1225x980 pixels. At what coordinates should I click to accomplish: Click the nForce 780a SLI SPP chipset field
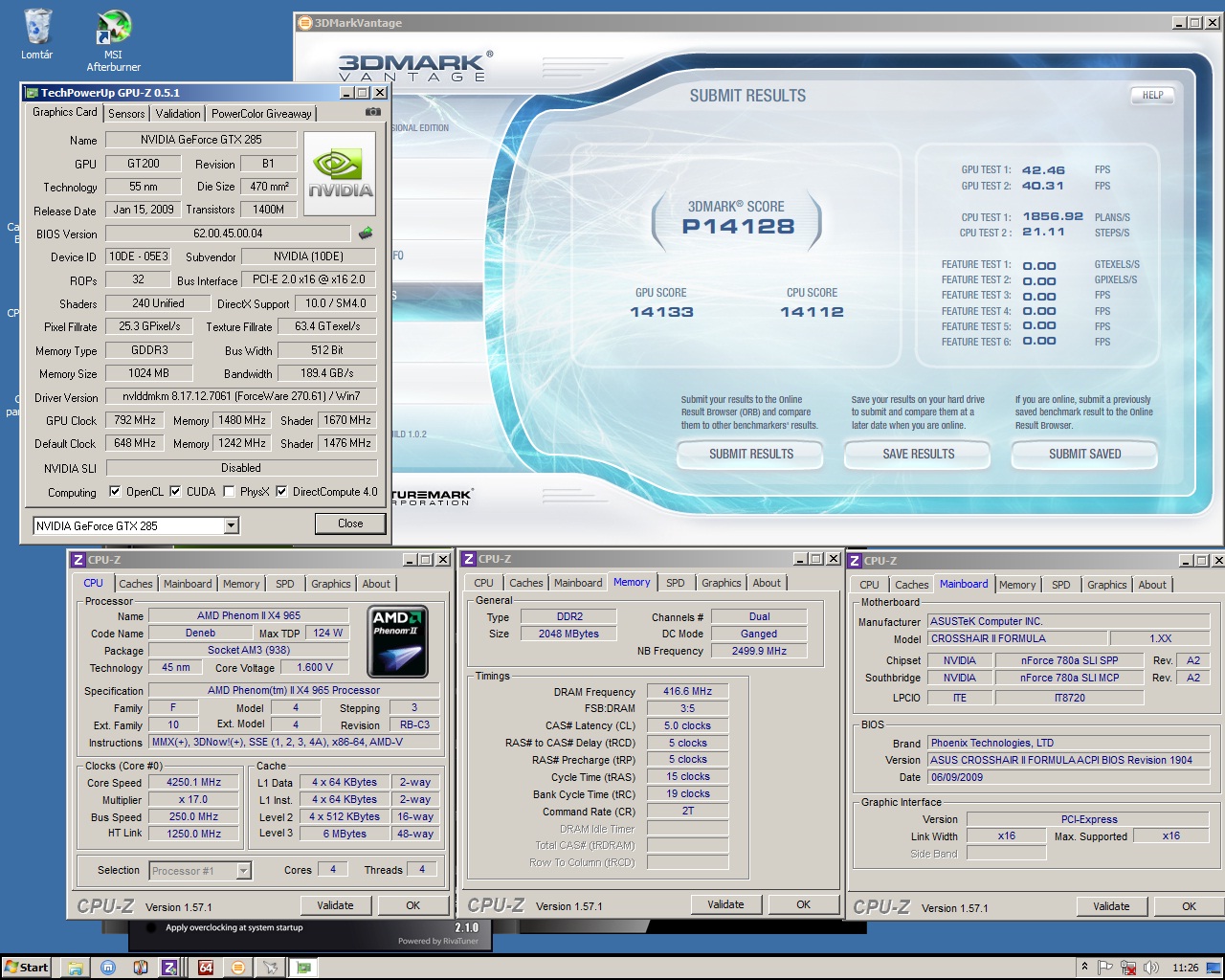point(1069,660)
